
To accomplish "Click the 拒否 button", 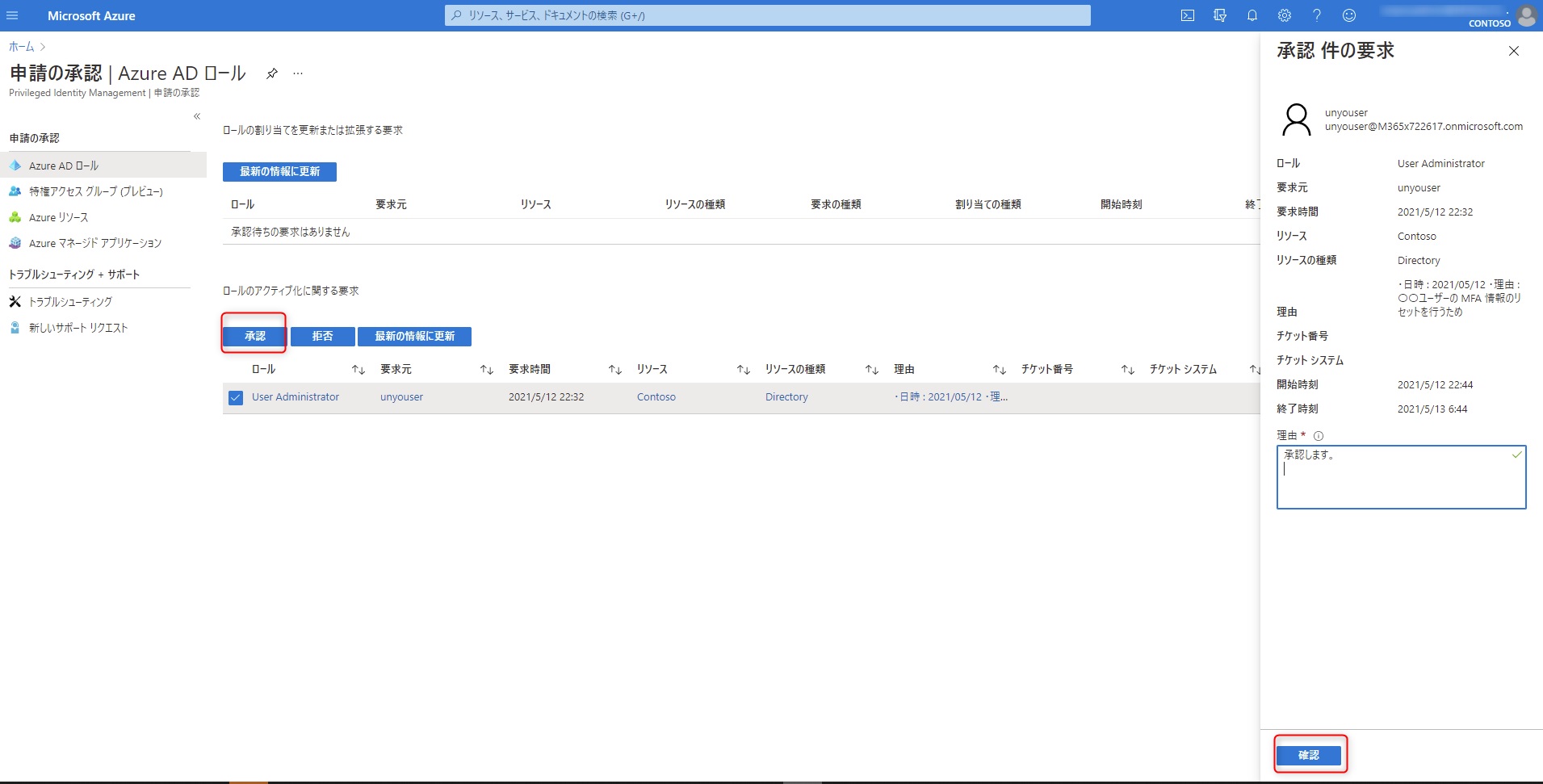I will tap(322, 336).
